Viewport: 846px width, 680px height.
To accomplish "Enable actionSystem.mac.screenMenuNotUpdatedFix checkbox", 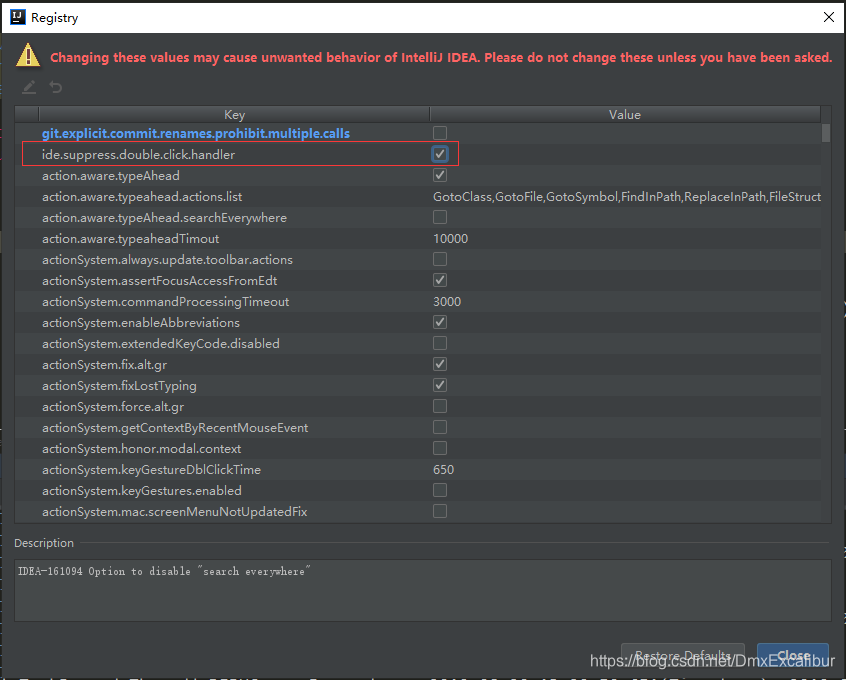I will coord(440,511).
